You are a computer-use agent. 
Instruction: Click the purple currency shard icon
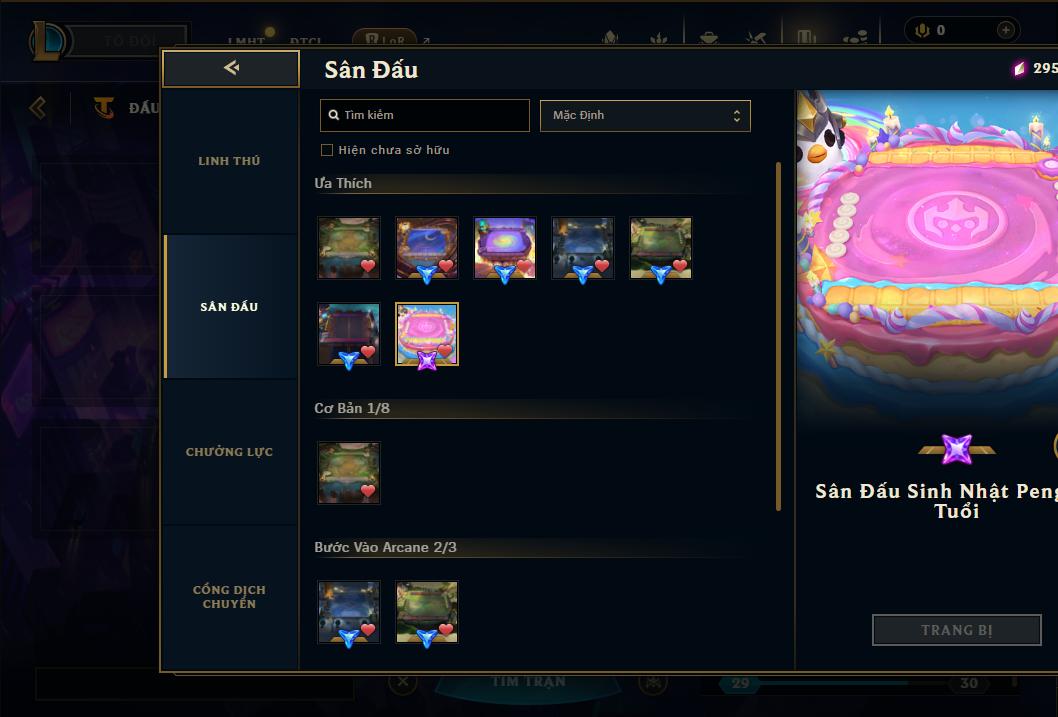click(x=1019, y=68)
